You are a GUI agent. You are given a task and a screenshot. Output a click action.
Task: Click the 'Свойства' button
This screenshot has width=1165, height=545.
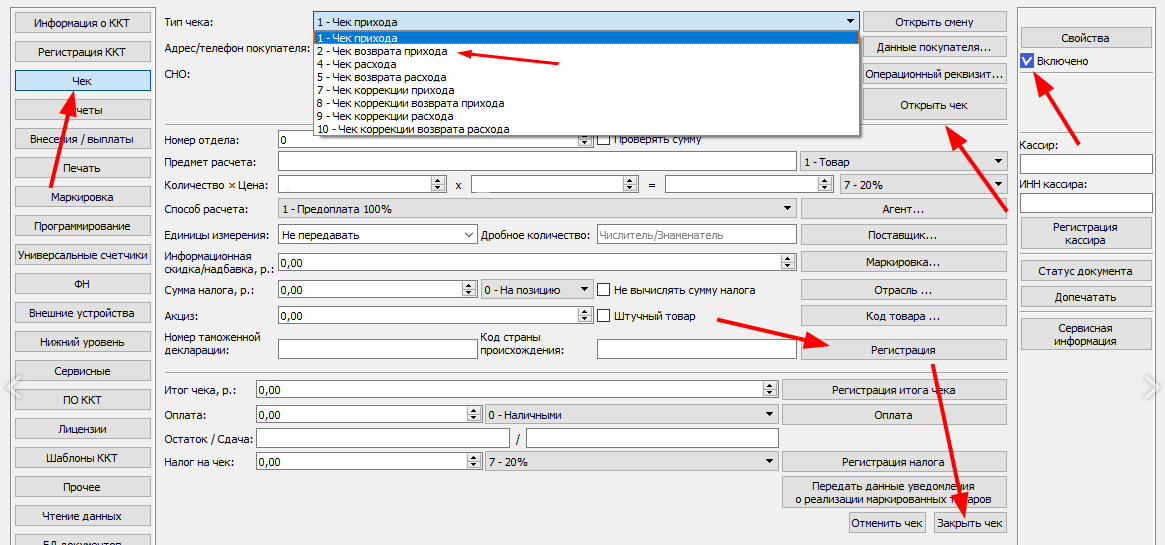tap(1085, 38)
